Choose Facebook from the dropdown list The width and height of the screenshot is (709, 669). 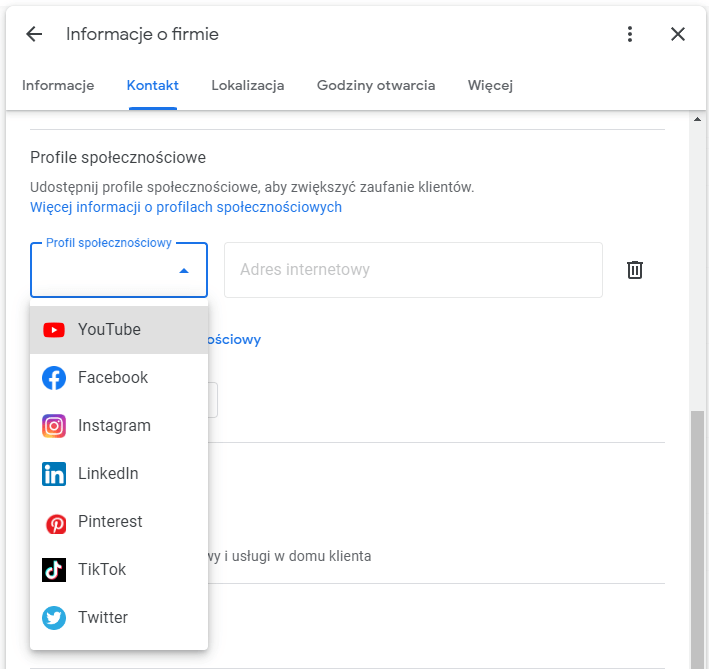coord(119,377)
